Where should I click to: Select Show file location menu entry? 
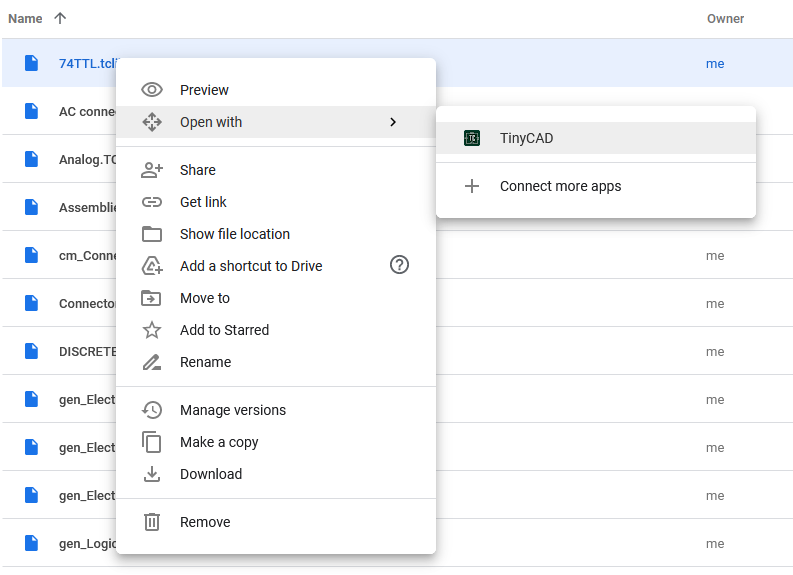click(234, 234)
